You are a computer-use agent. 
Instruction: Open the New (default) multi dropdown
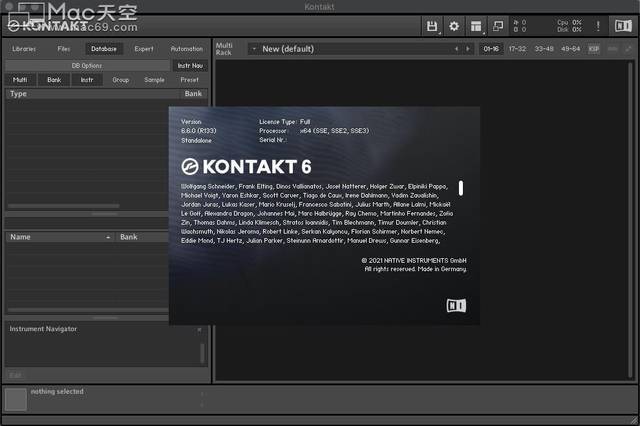point(351,49)
